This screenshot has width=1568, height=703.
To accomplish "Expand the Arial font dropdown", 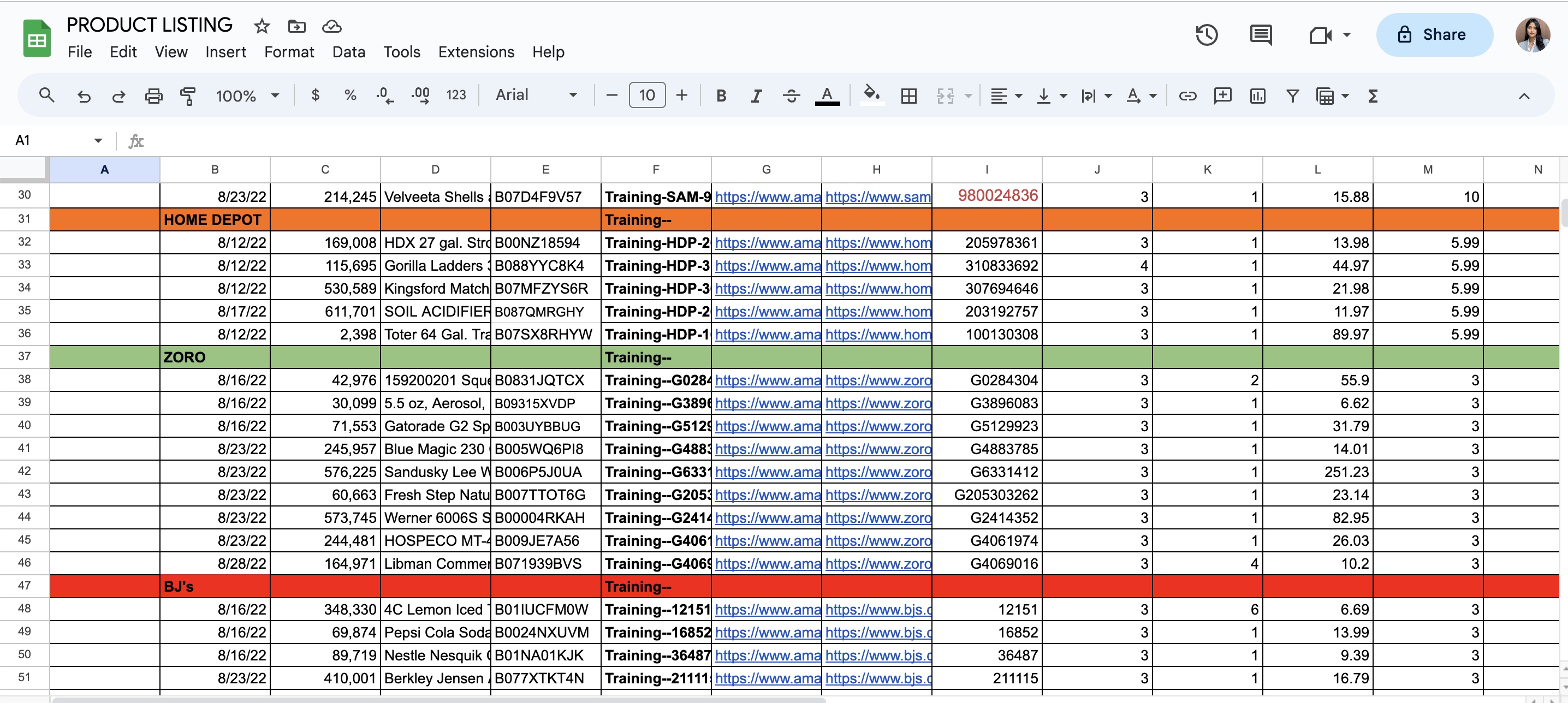I will 536,95.
